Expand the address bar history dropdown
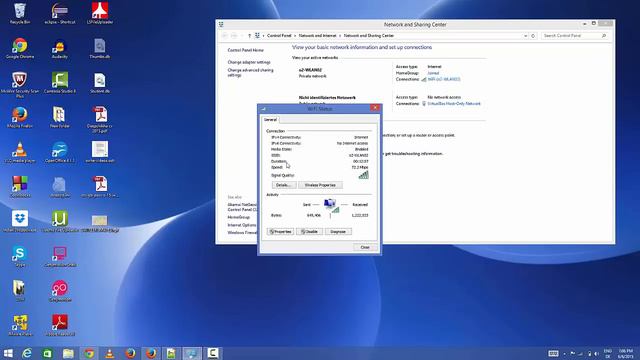The height and width of the screenshot is (360, 640). coord(525,36)
